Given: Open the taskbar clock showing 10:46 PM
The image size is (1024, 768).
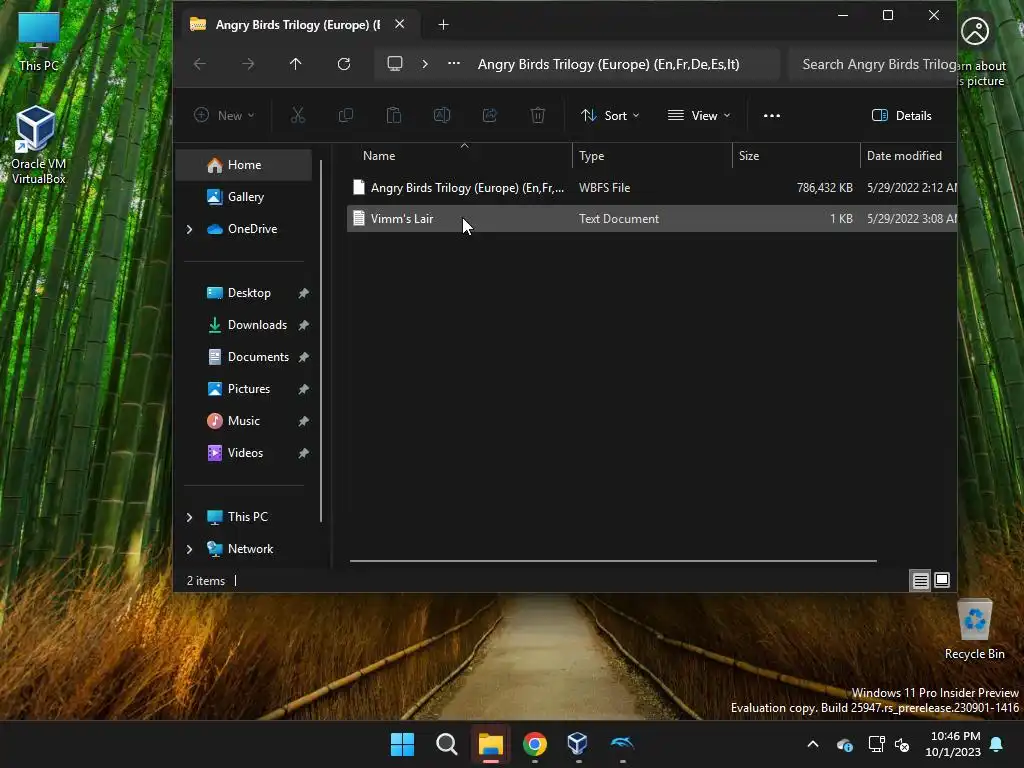Looking at the screenshot, I should [954, 744].
